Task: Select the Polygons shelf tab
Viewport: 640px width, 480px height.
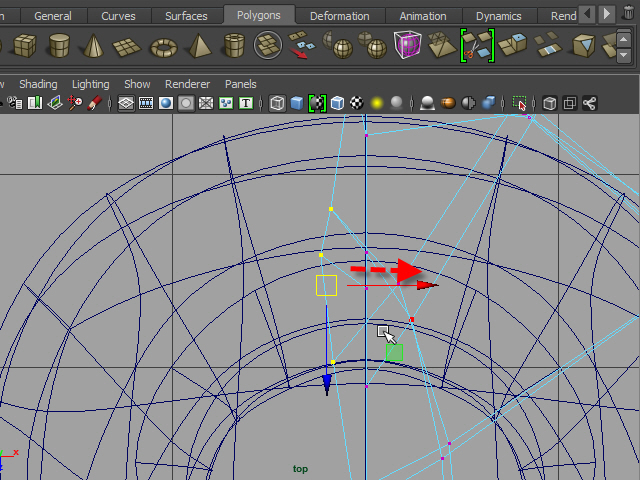Action: click(x=259, y=15)
